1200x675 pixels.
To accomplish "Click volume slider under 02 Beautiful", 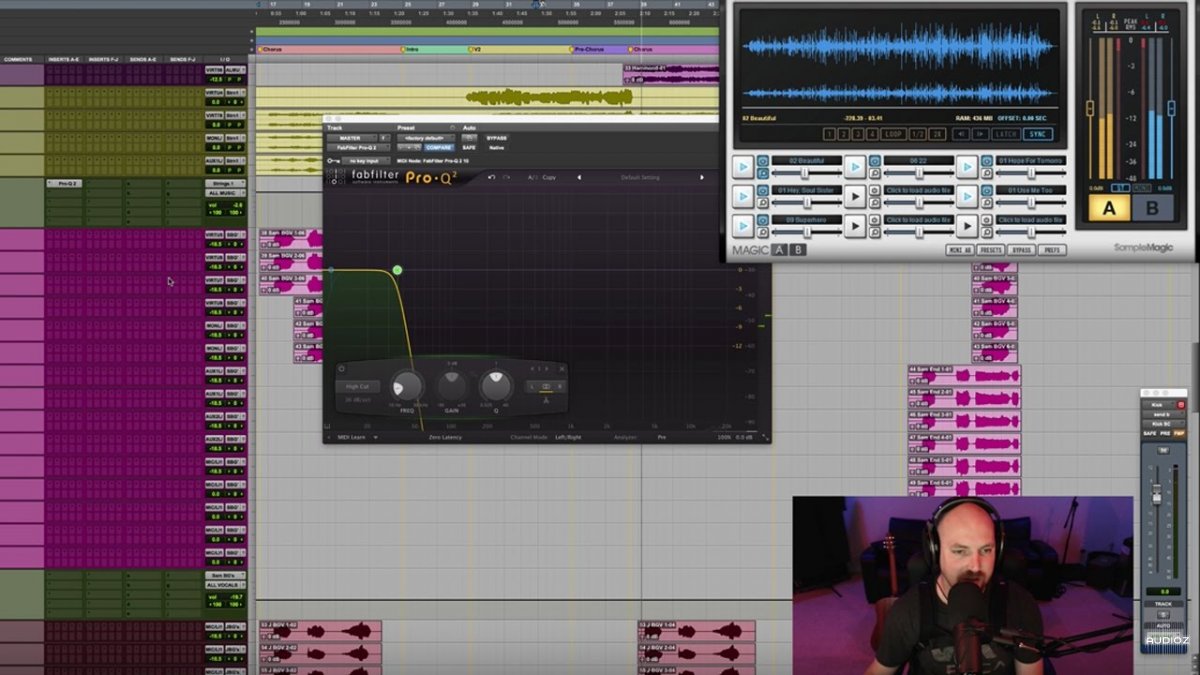I will click(806, 174).
